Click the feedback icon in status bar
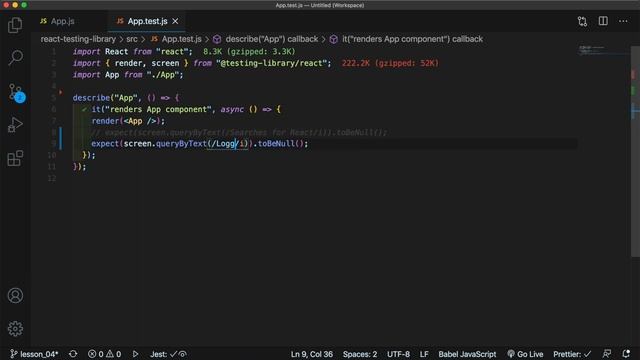The height and width of the screenshot is (360, 640). [x=607, y=354]
